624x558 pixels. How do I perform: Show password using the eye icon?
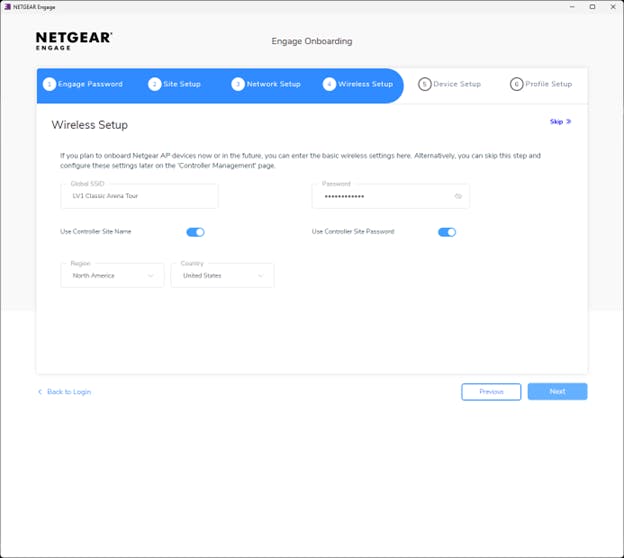(458, 196)
